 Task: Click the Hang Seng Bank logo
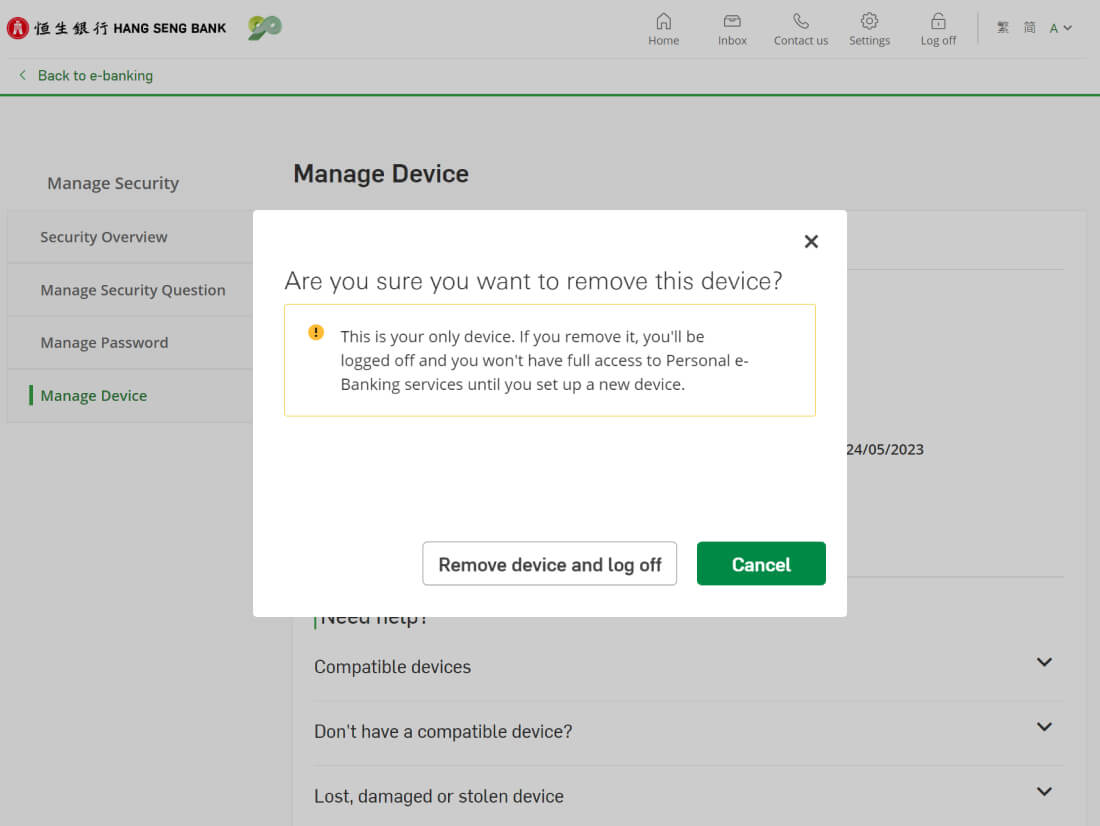117,28
